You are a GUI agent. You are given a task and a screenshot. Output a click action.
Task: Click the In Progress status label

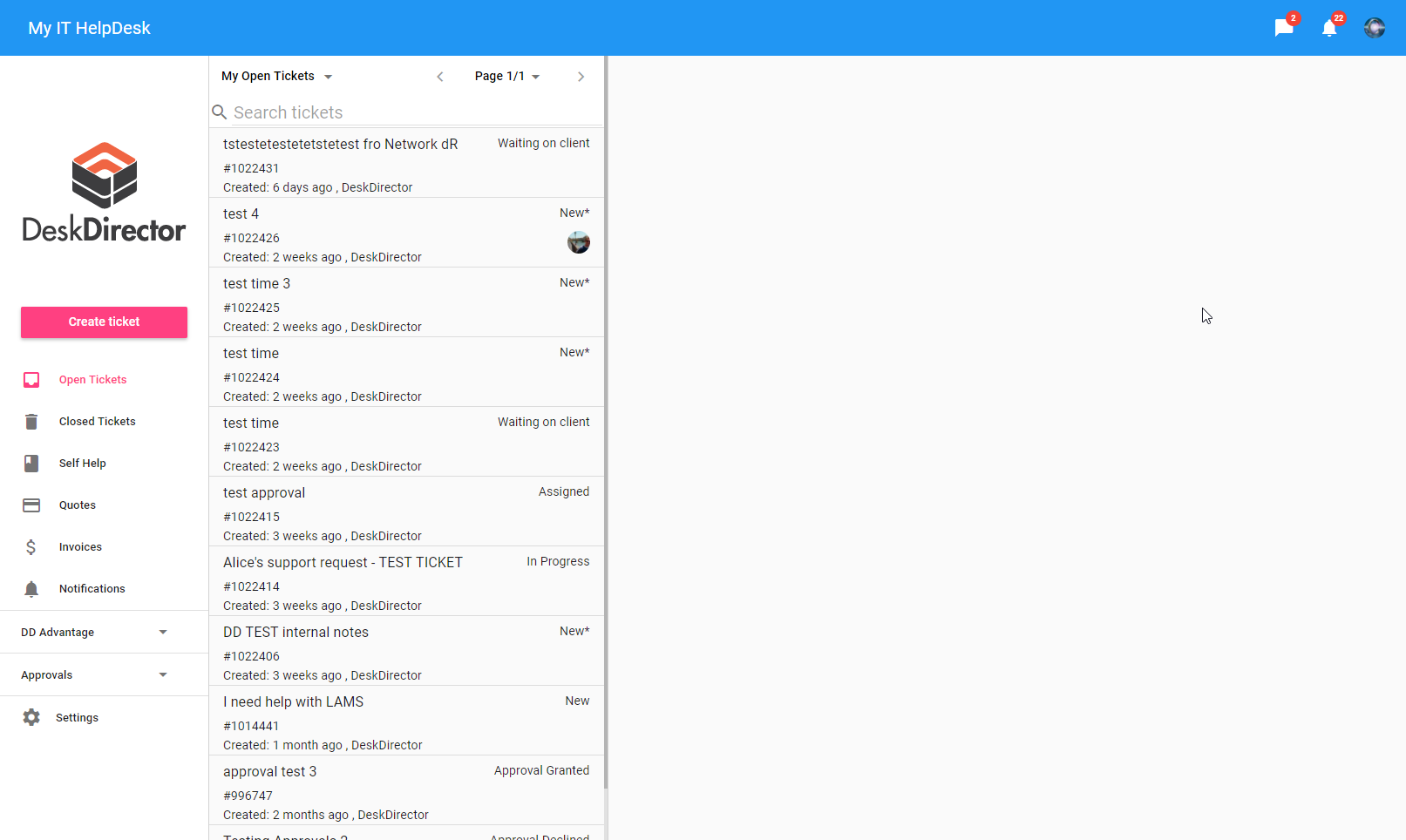pos(558,561)
